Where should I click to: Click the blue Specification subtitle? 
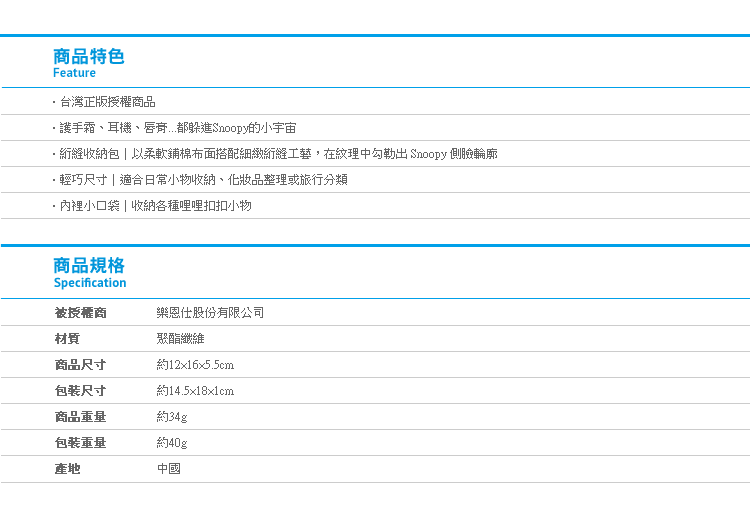(x=90, y=283)
